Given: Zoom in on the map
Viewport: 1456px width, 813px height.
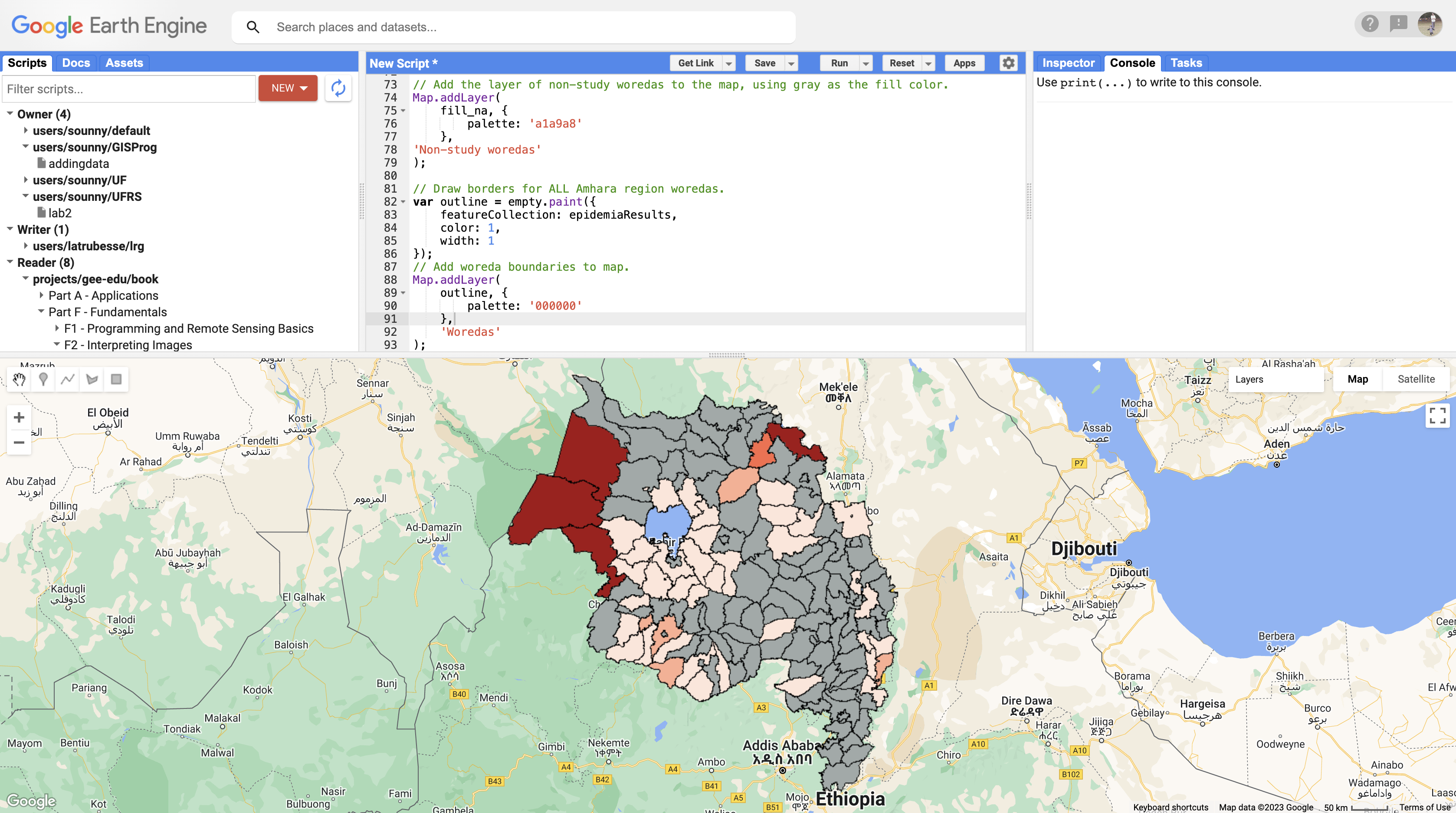Looking at the screenshot, I should 19,417.
